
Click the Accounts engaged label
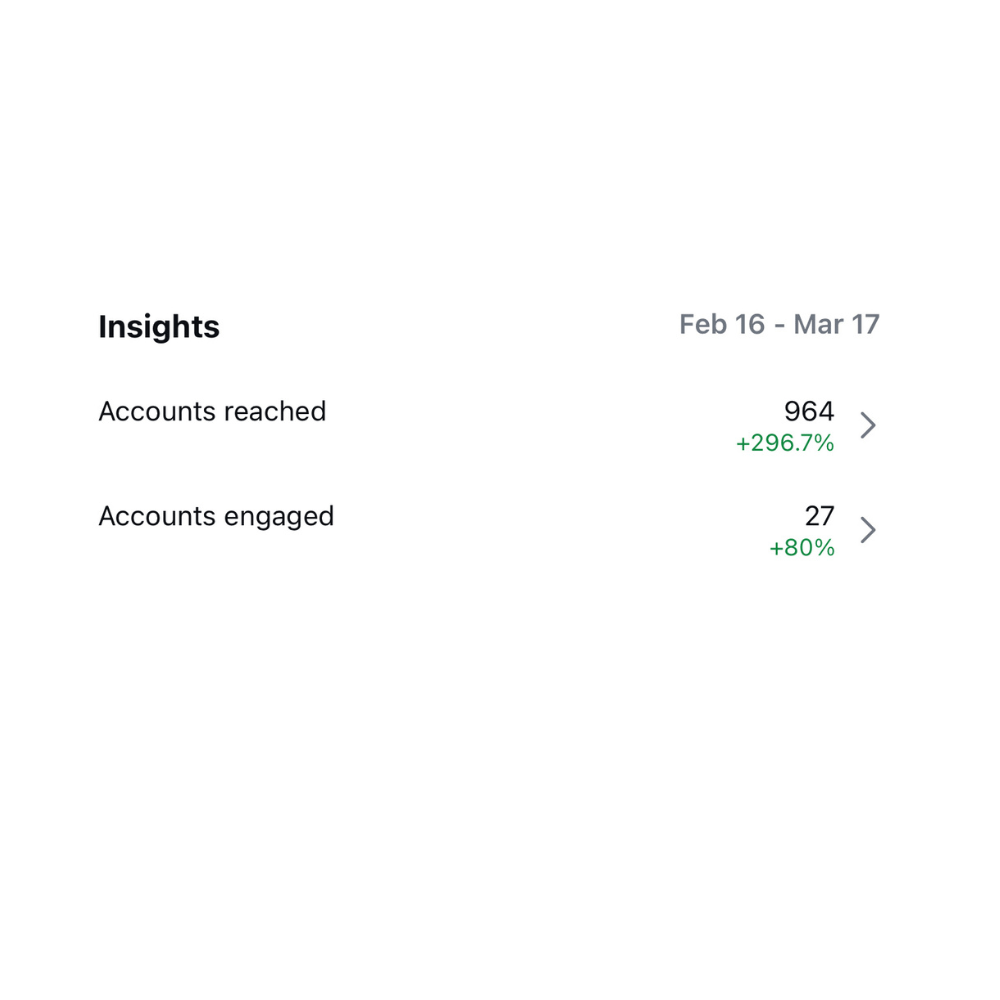point(216,517)
